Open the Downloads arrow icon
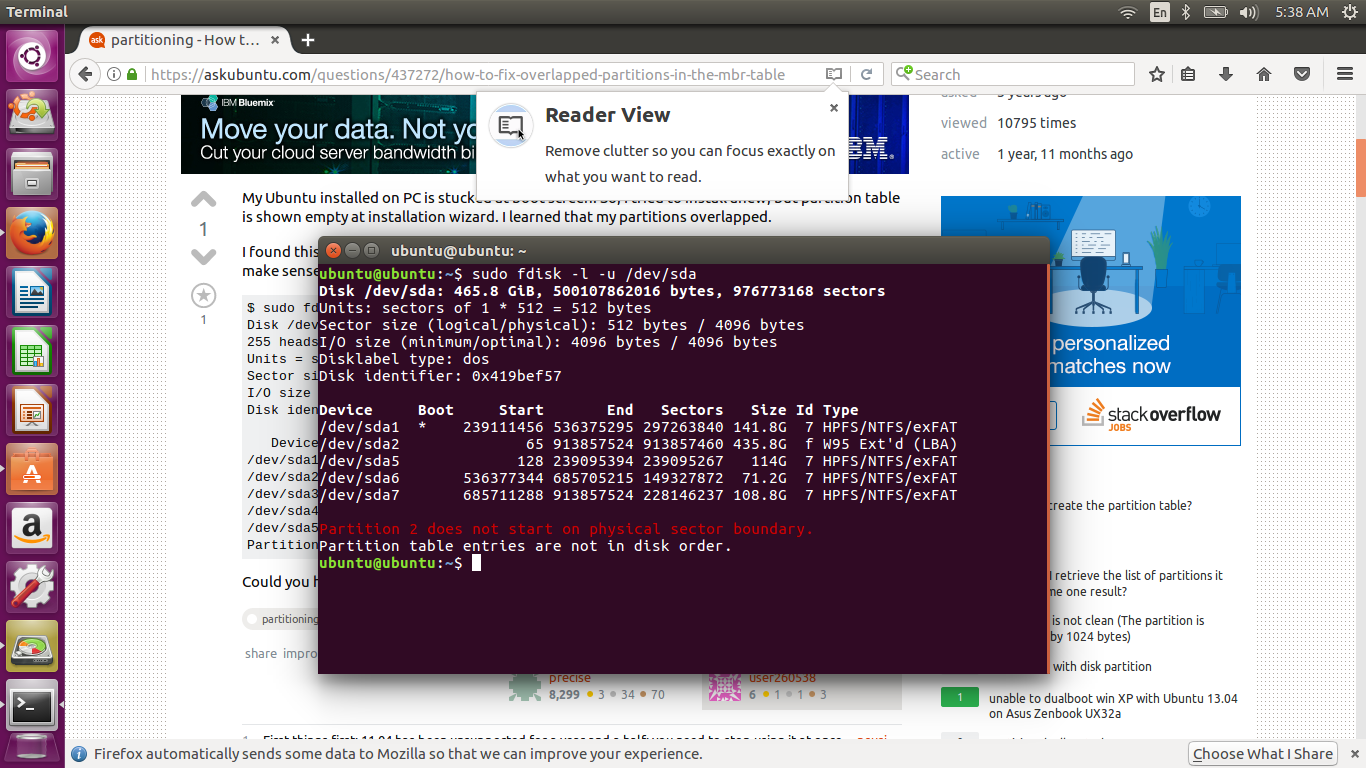 coord(1226,74)
